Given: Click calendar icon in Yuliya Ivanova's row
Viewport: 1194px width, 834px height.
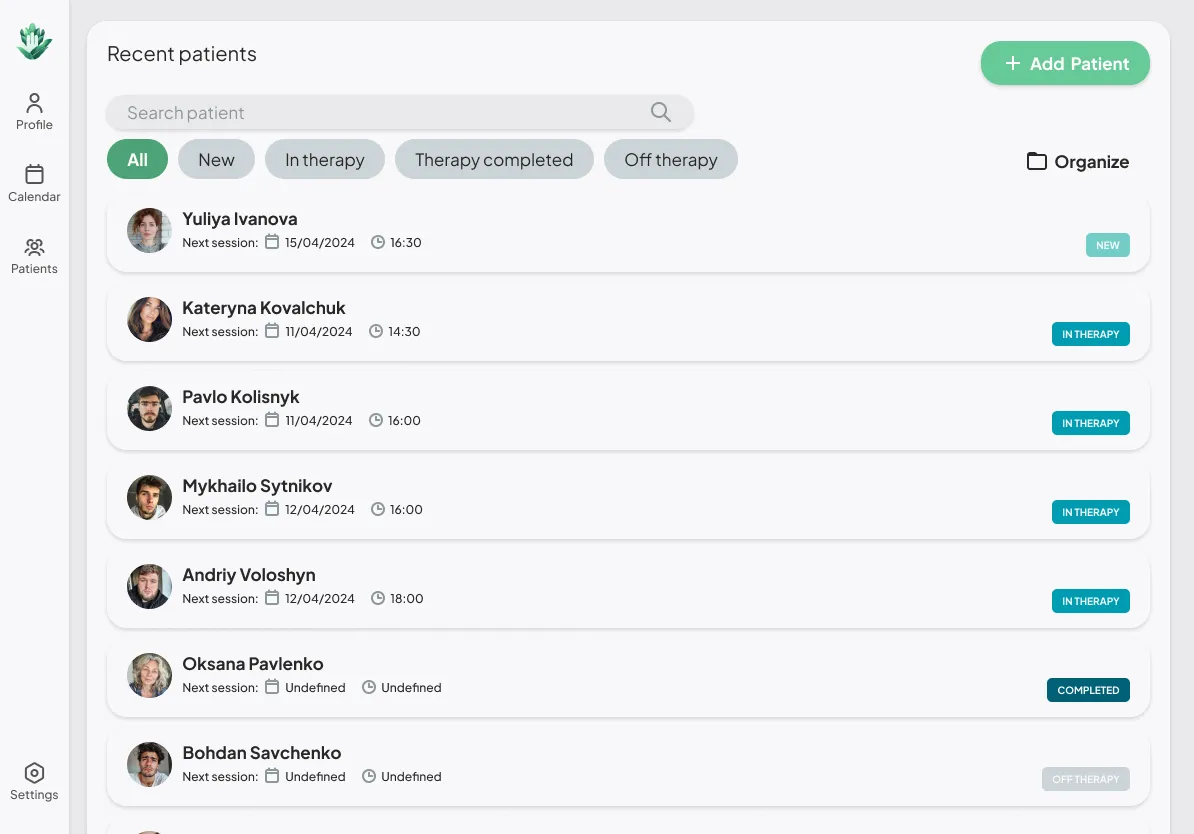Looking at the screenshot, I should 272,242.
